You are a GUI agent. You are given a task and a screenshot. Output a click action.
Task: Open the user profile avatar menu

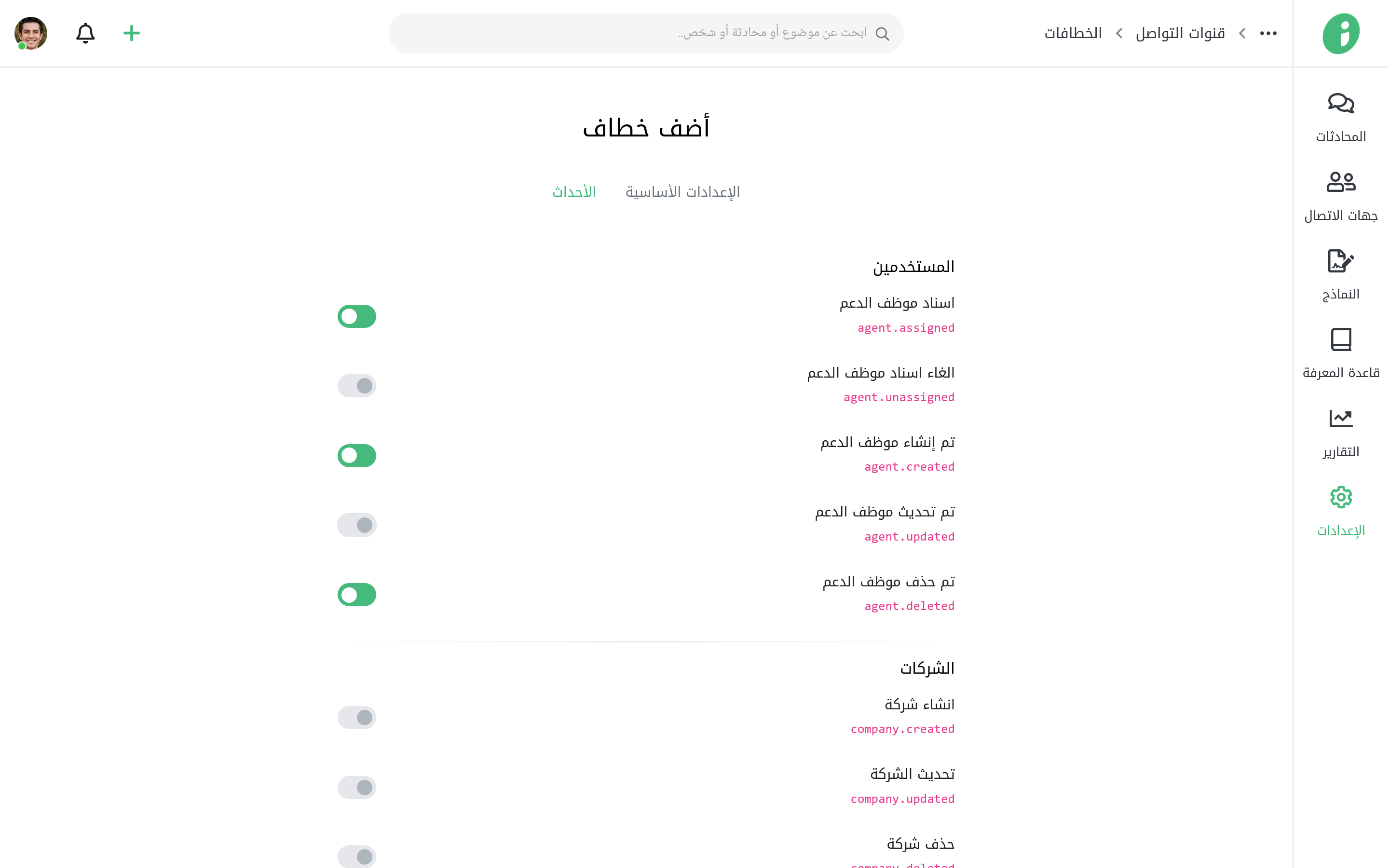point(31,33)
